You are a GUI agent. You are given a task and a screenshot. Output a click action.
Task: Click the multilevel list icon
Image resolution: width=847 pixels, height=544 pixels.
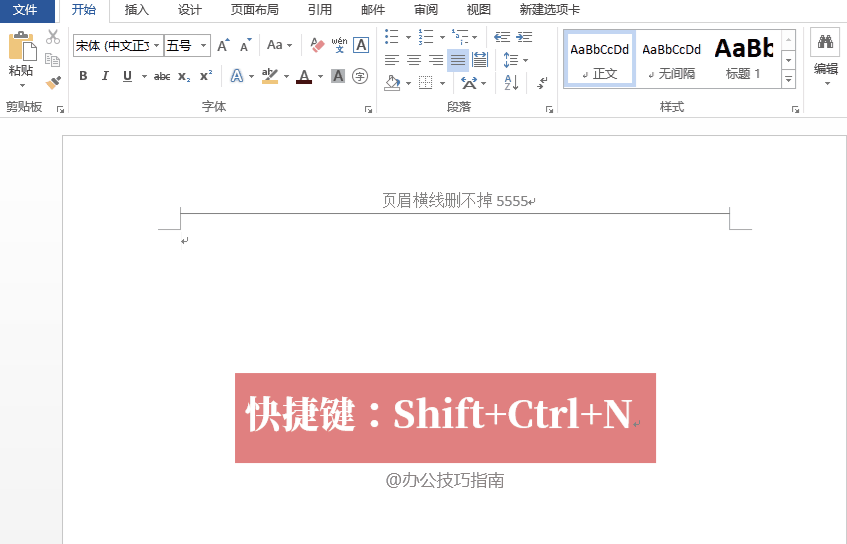point(460,37)
